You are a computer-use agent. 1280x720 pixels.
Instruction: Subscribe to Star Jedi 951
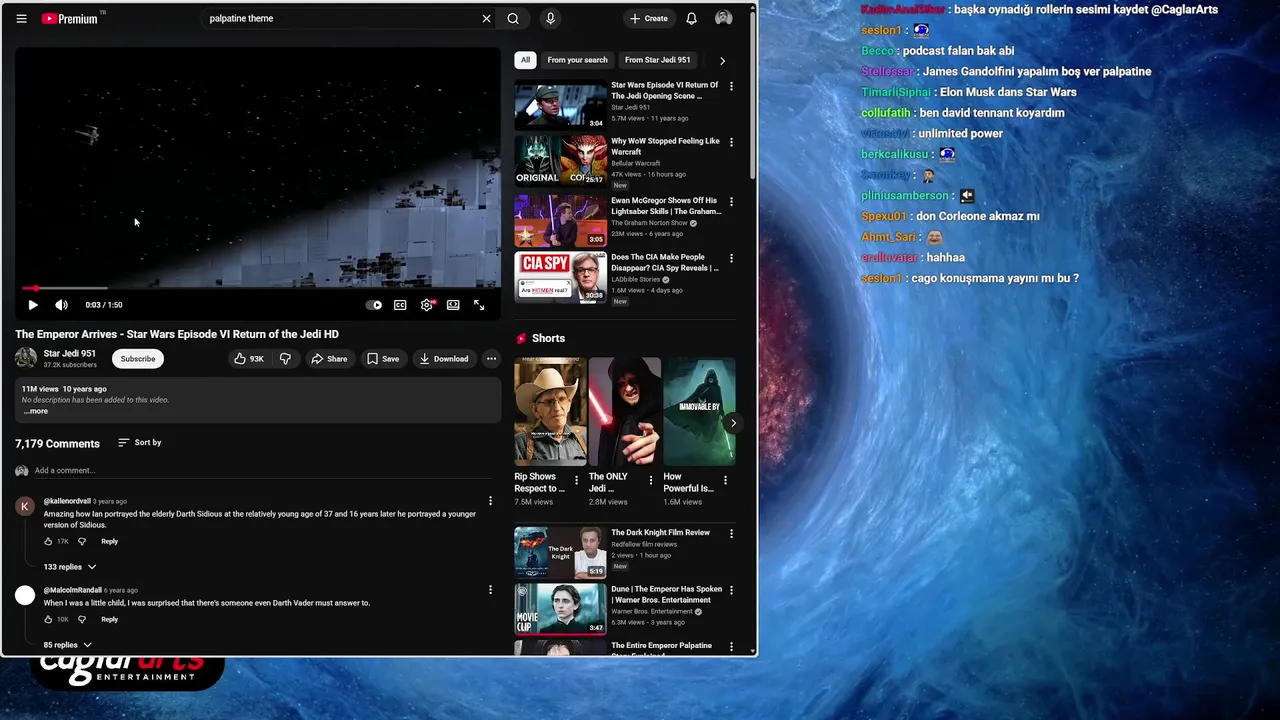pyautogui.click(x=138, y=359)
